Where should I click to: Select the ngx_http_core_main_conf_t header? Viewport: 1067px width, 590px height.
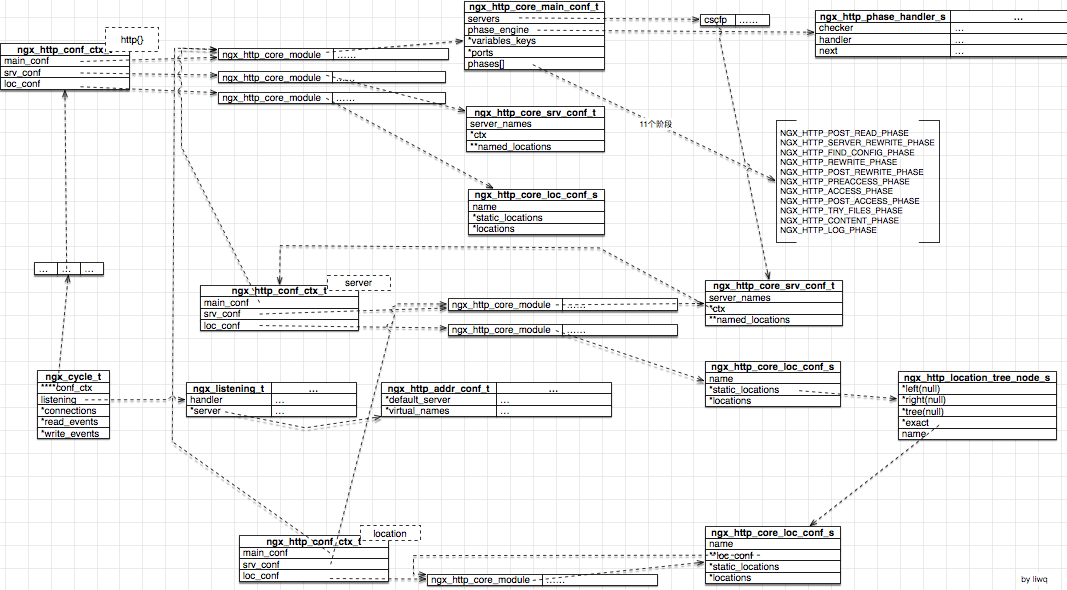tap(534, 7)
